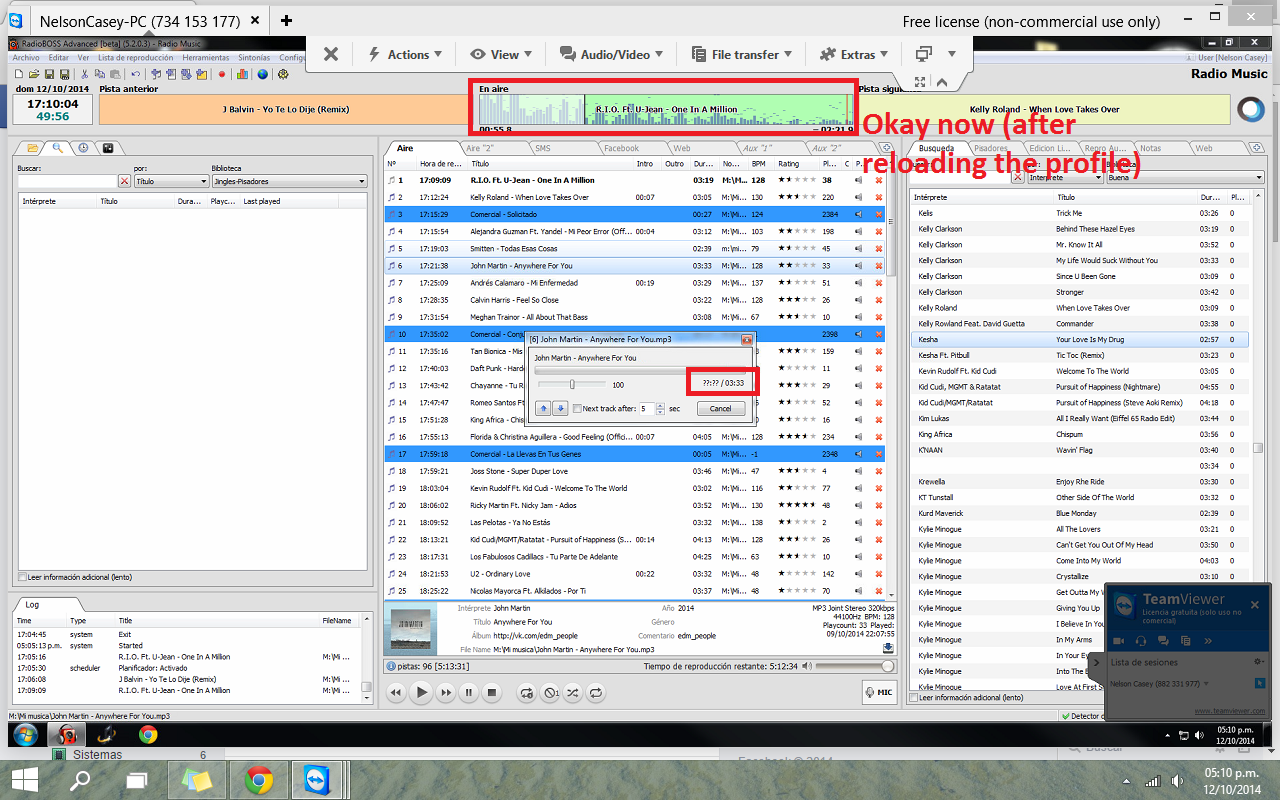Close the TeamViewer toolbar X
Image resolution: width=1280 pixels, height=800 pixels.
pos(331,55)
